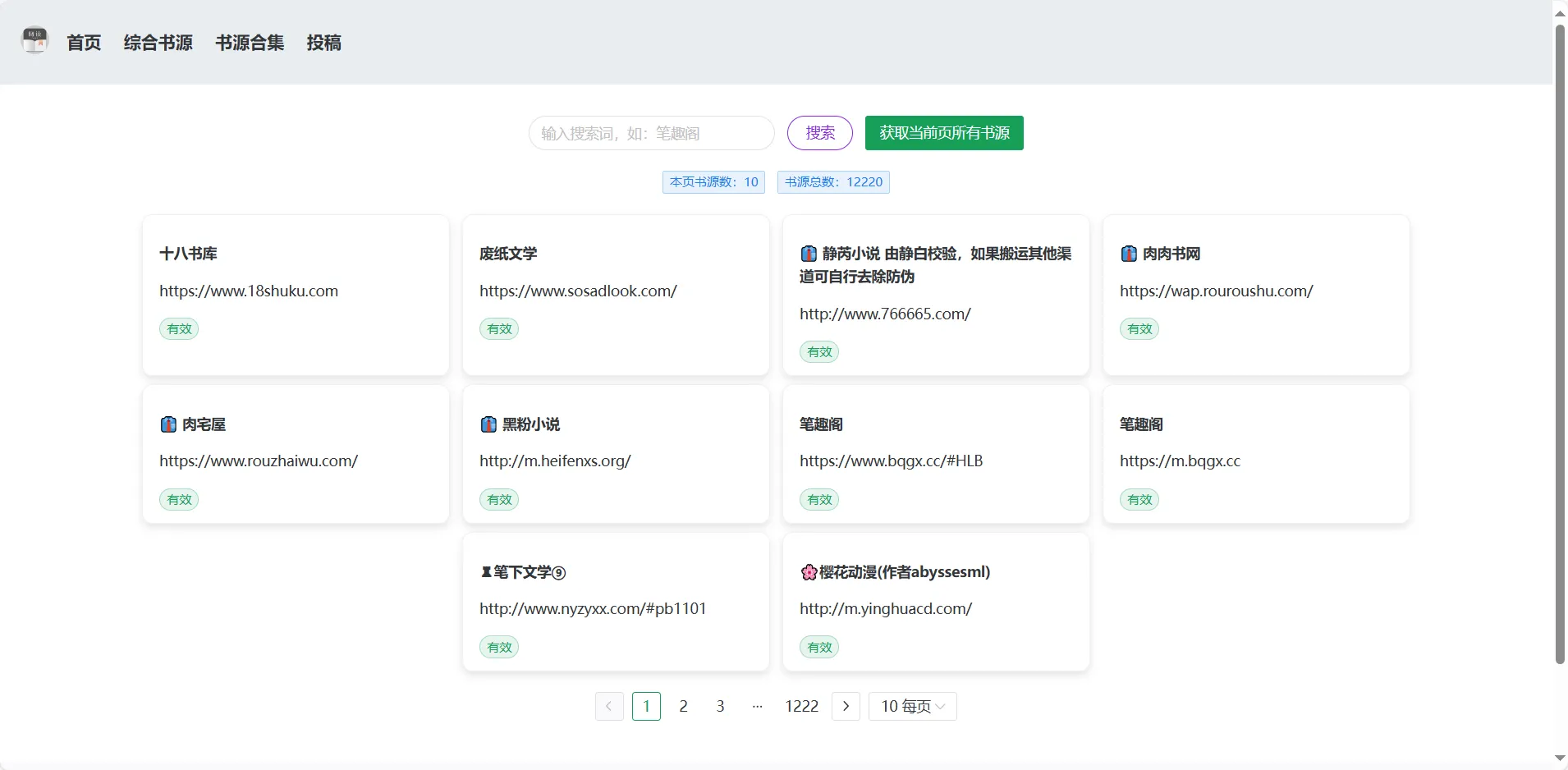Image resolution: width=1568 pixels, height=770 pixels.
Task: Click the 有效 tag on 笔下文学 card
Action: [499, 648]
